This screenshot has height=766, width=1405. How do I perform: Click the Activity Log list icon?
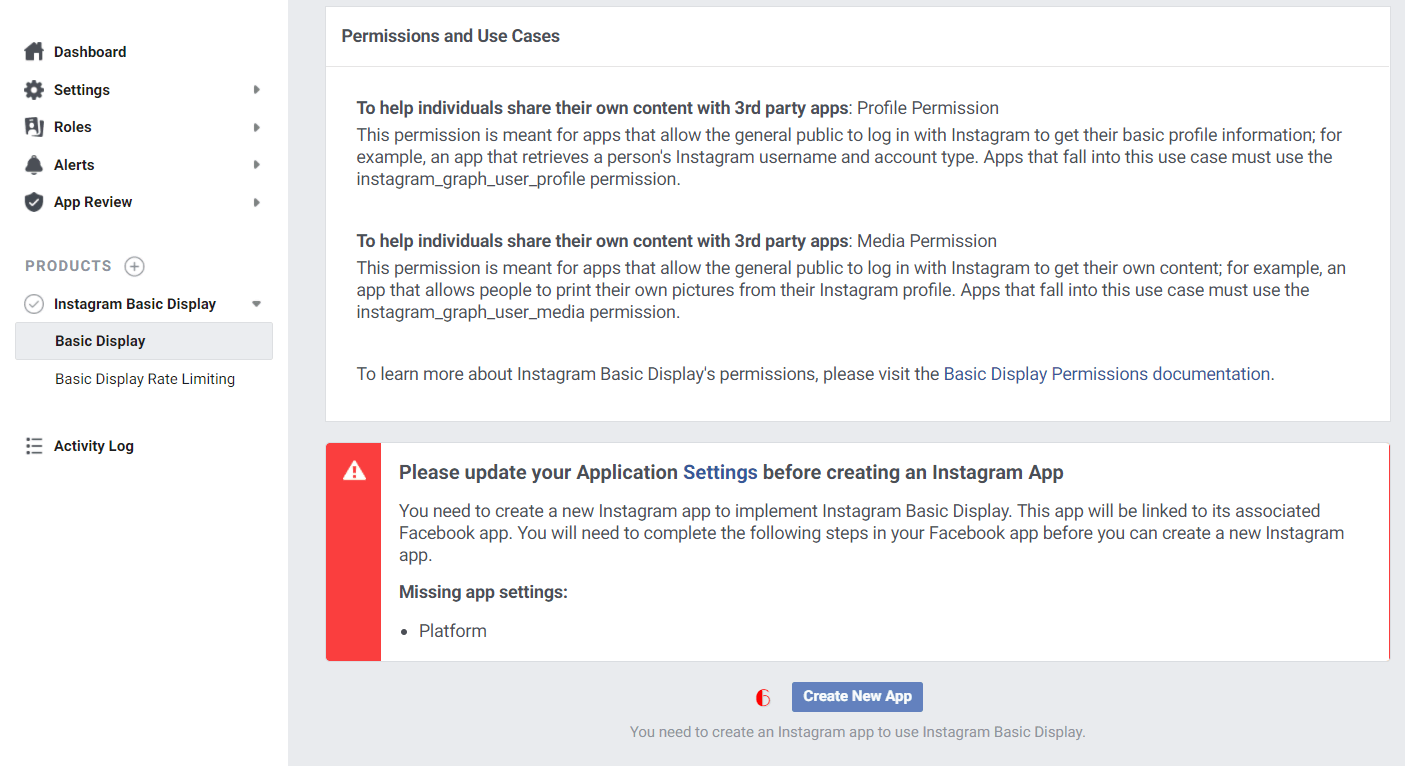click(x=34, y=446)
